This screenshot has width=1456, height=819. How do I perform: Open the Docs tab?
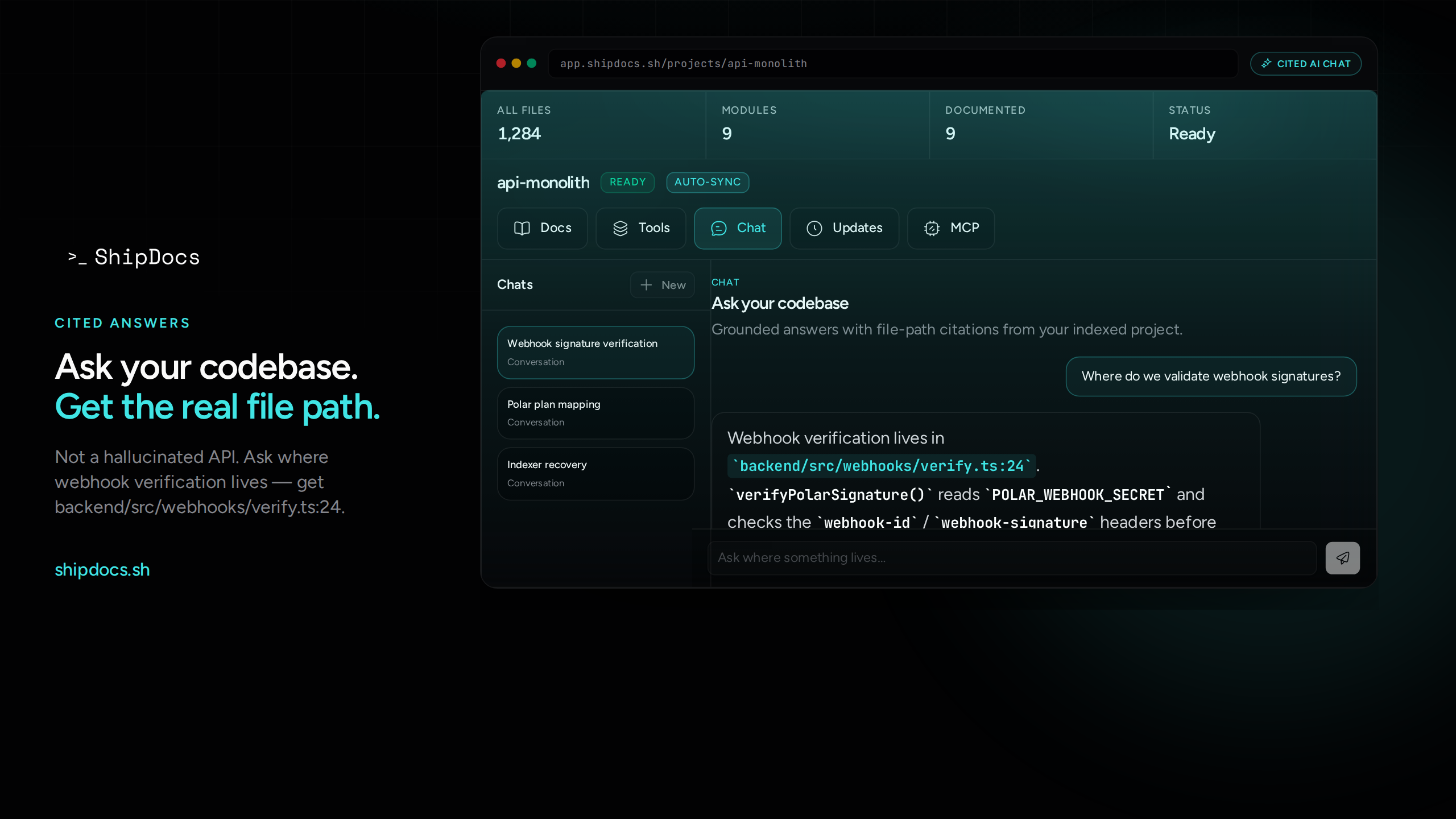[542, 228]
